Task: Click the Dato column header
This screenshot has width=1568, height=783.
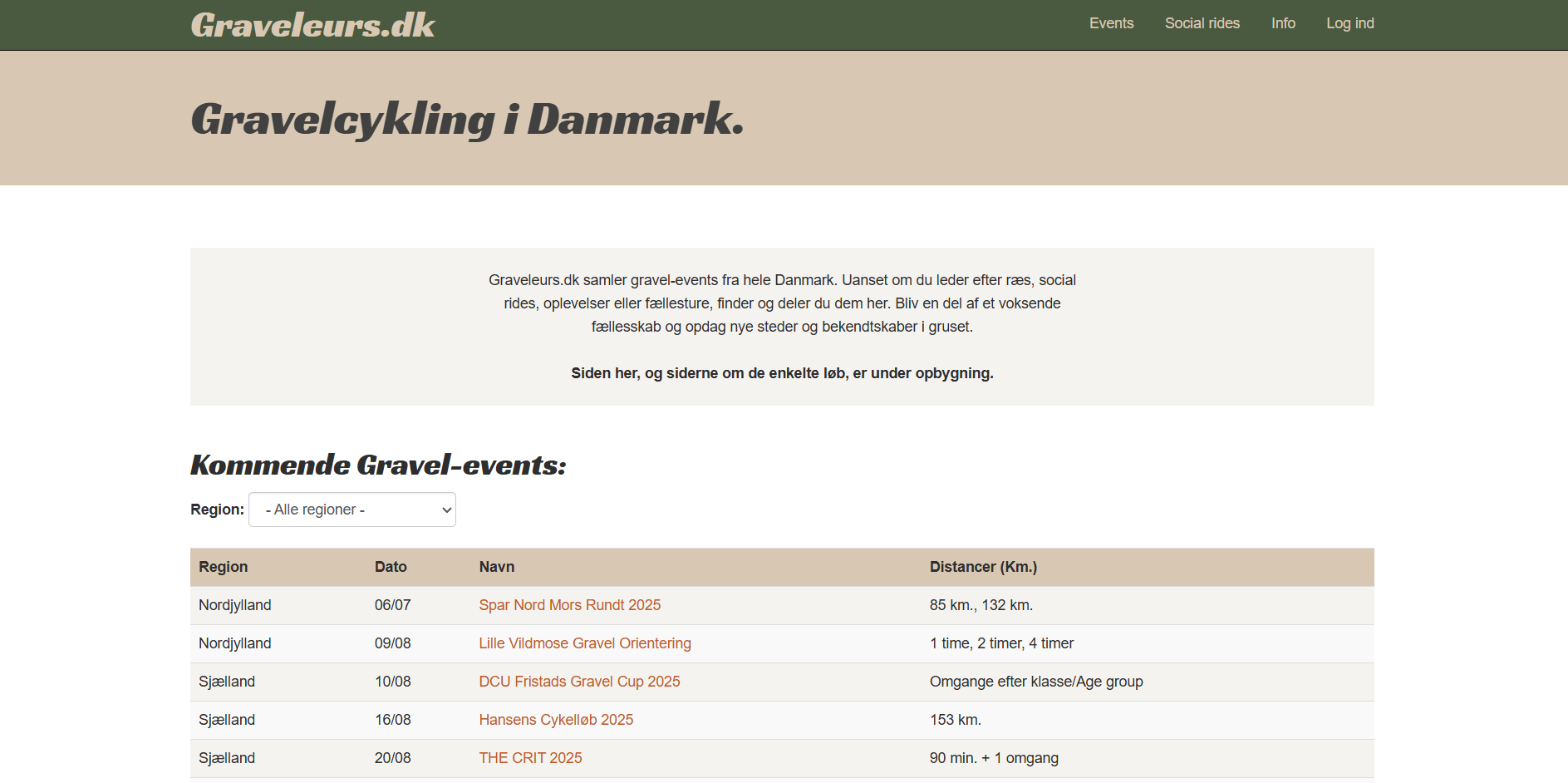Action: [x=391, y=567]
